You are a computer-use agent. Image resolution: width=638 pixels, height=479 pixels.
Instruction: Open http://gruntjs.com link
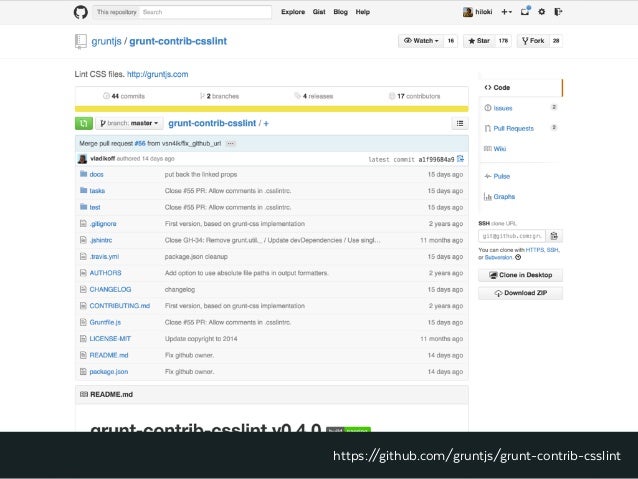(157, 74)
